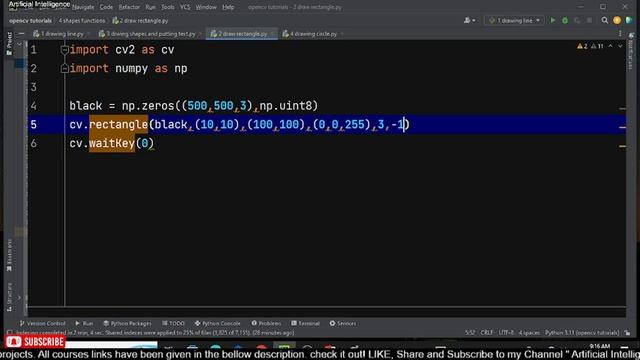Run the current configuration with the green play icon

(553, 20)
